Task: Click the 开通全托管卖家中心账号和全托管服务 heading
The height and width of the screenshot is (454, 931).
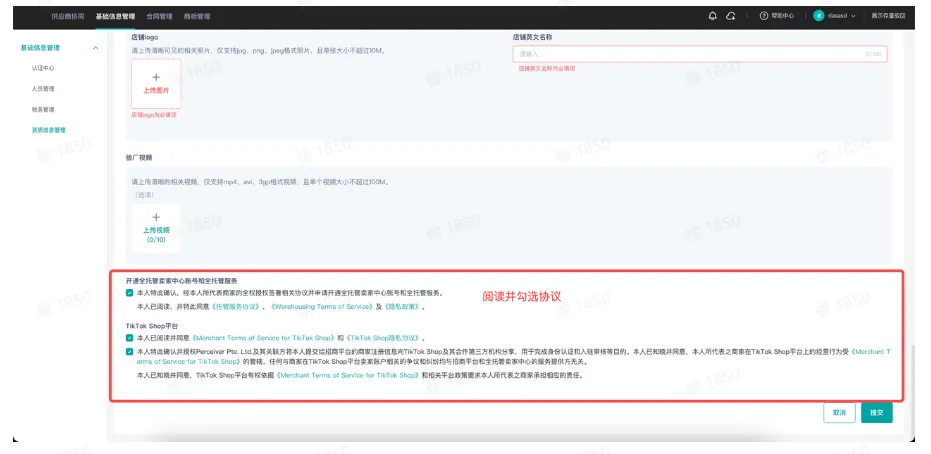Action: 181,280
